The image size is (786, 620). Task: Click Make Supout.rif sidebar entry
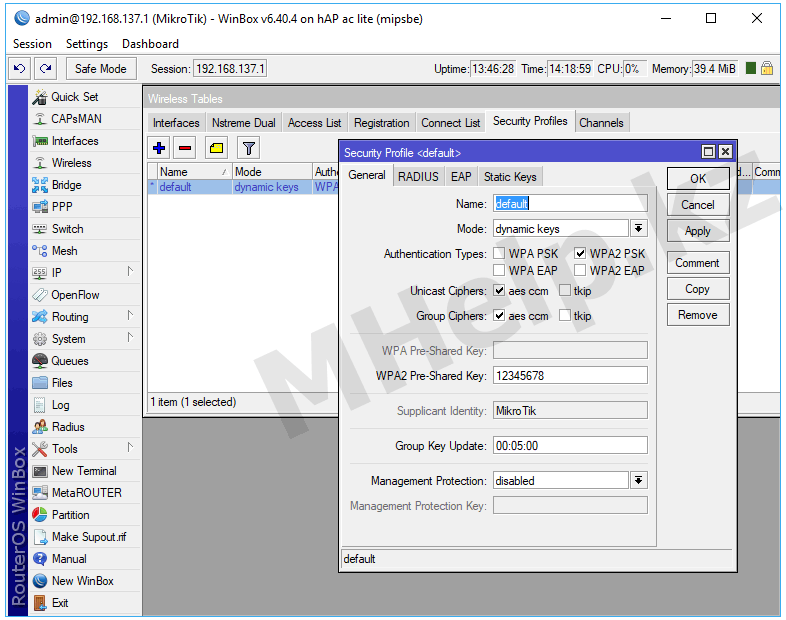[x=85, y=537]
